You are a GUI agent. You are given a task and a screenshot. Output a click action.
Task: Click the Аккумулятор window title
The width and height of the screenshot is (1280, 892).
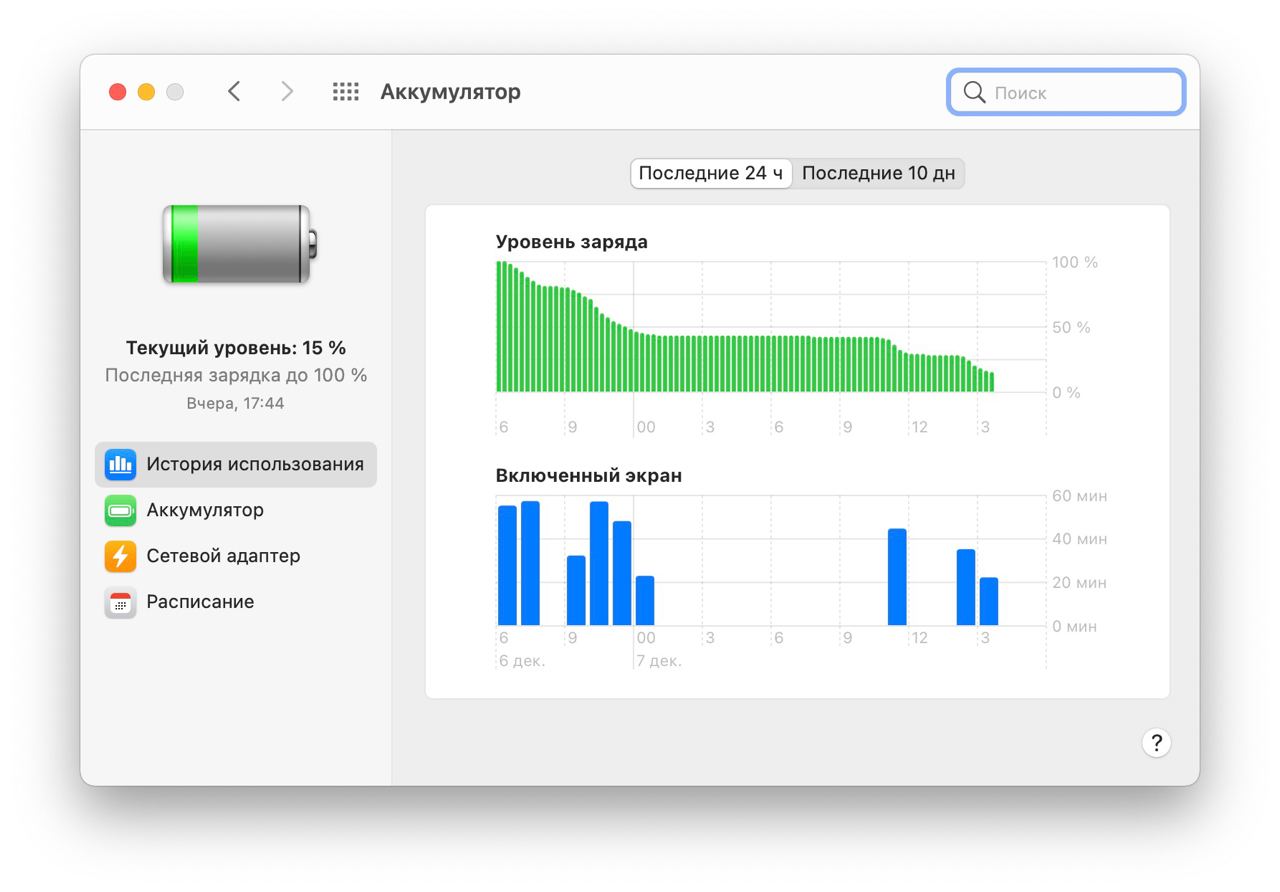(450, 92)
